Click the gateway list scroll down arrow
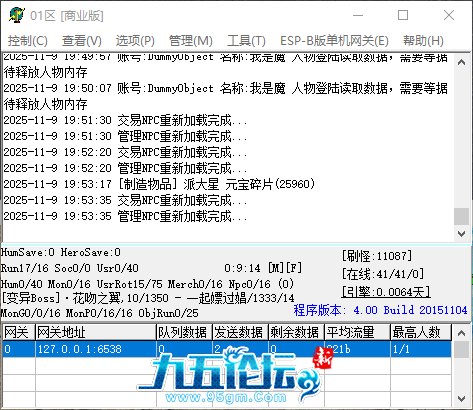 (x=462, y=399)
